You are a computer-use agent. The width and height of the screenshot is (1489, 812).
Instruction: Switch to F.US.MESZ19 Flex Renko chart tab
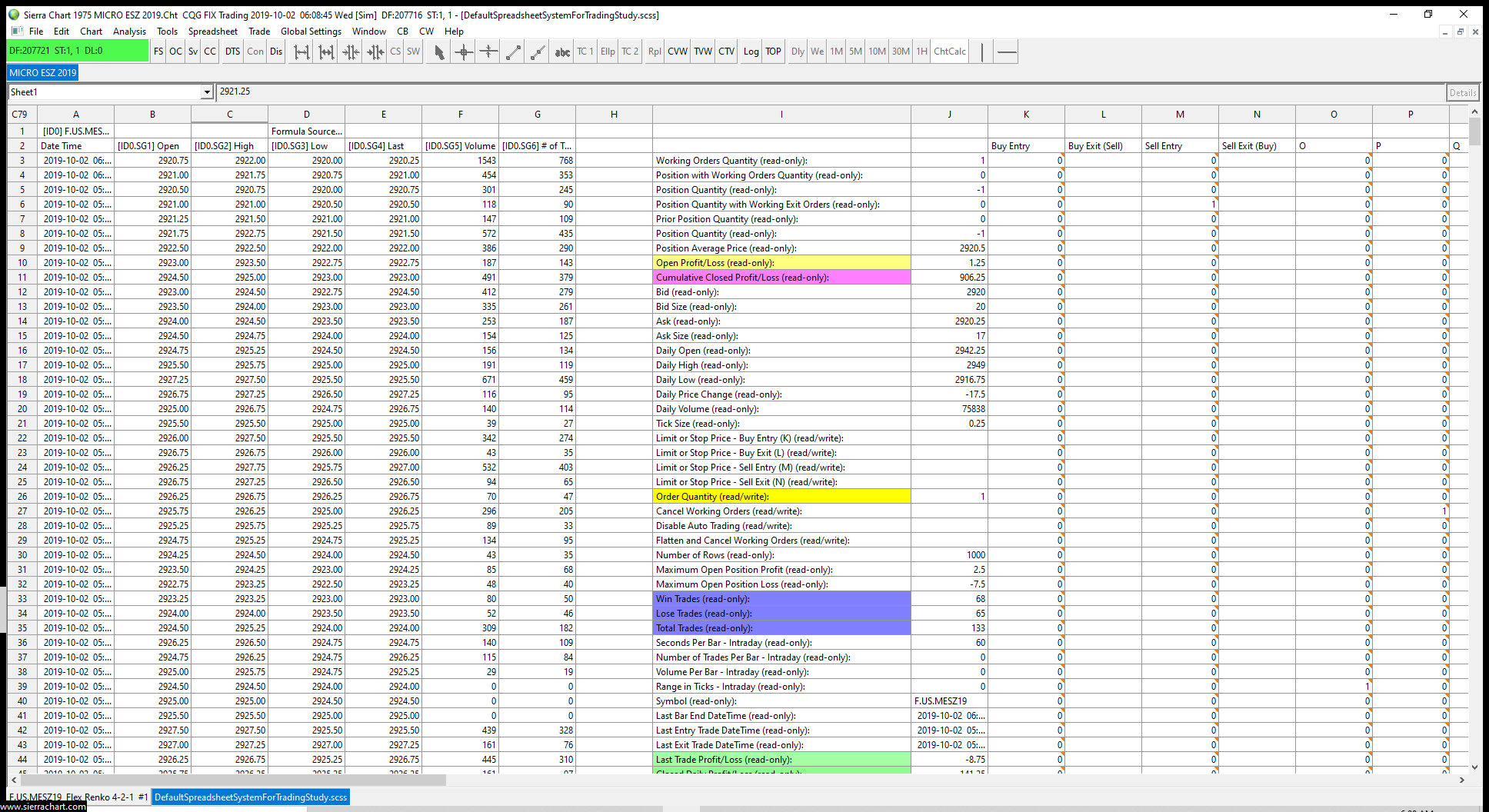[78, 797]
